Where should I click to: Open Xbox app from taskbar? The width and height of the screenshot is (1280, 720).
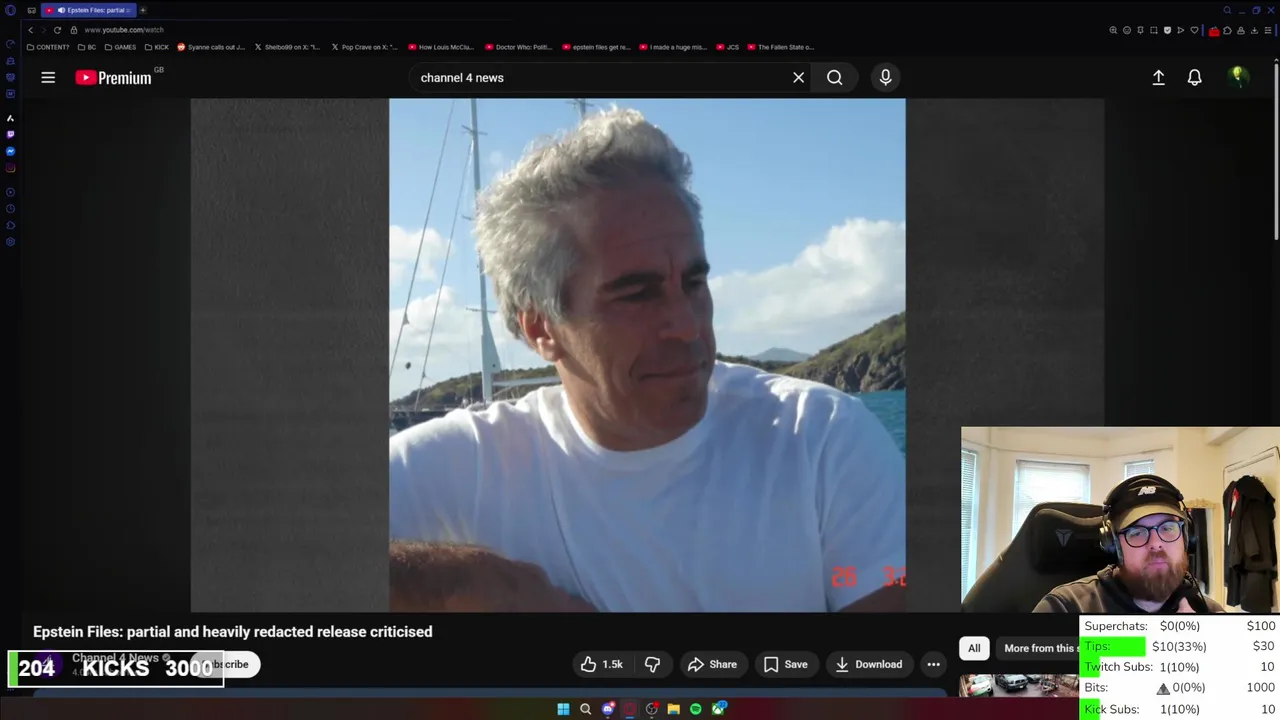[718, 709]
